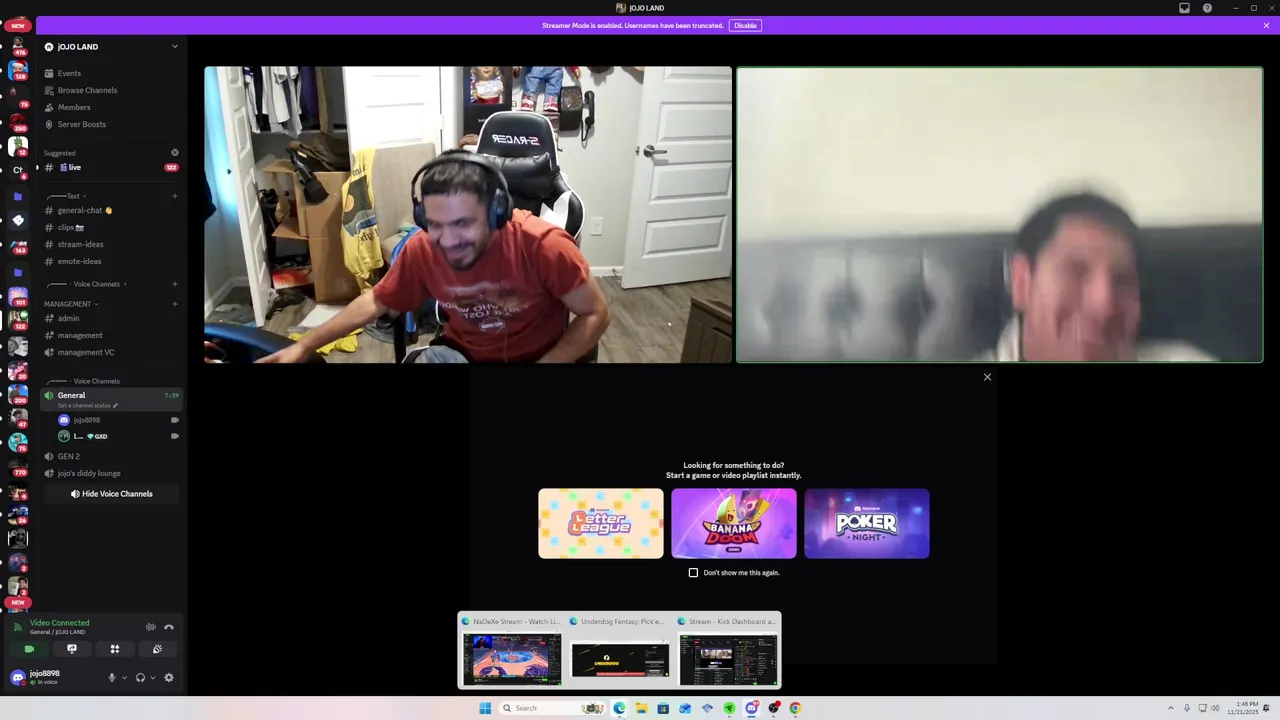The width and height of the screenshot is (1280, 720).
Task: Open the clips channel
Action: (x=110, y=227)
